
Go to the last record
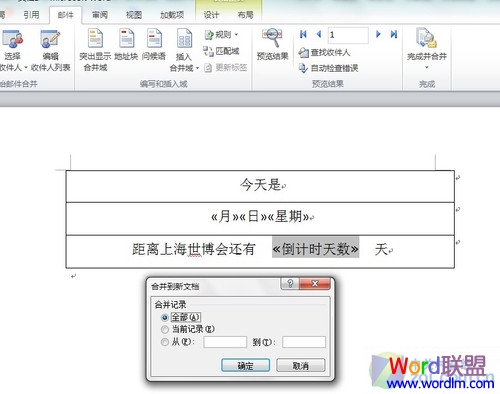(x=394, y=34)
